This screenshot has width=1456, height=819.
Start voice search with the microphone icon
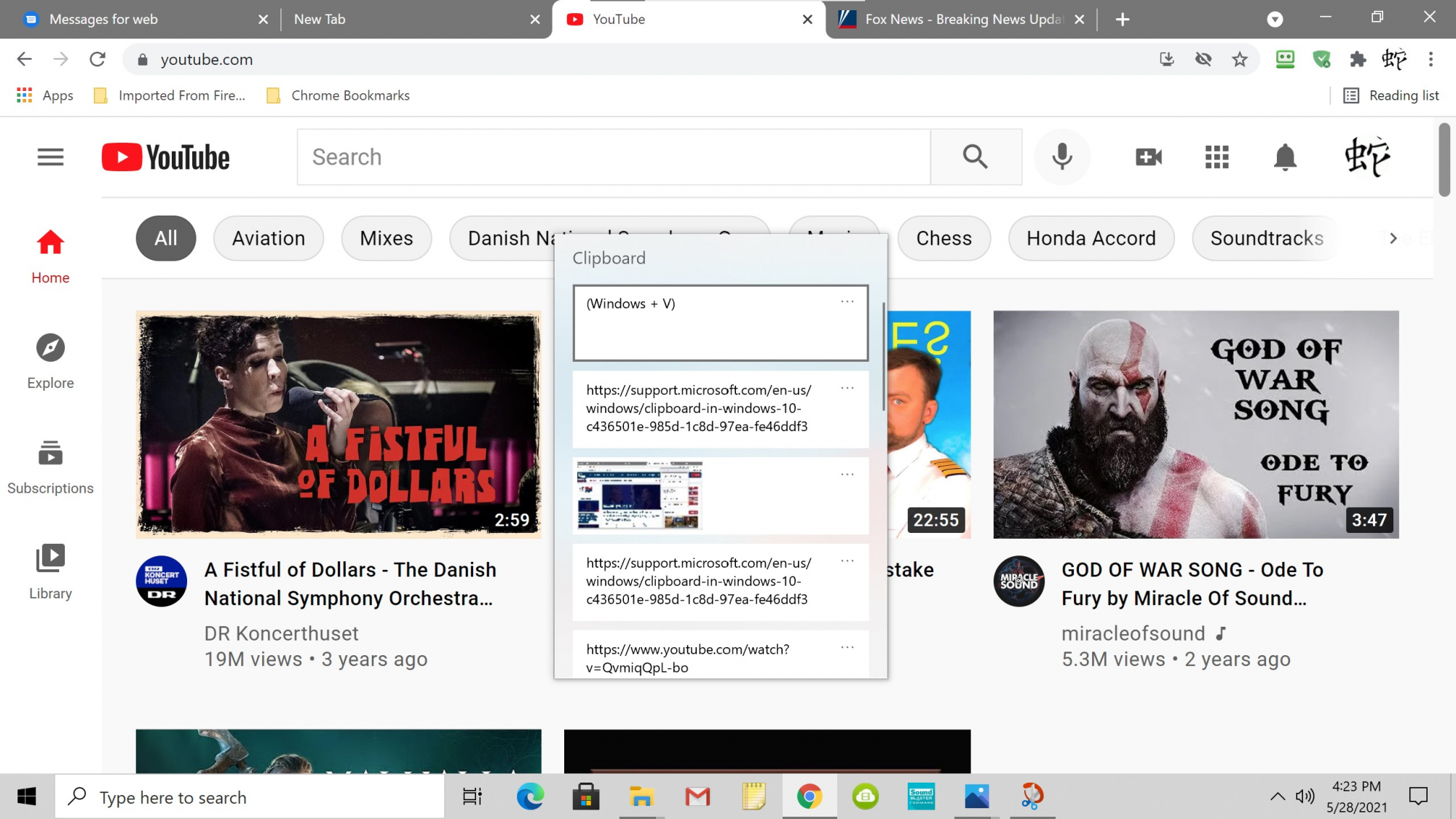1062,157
